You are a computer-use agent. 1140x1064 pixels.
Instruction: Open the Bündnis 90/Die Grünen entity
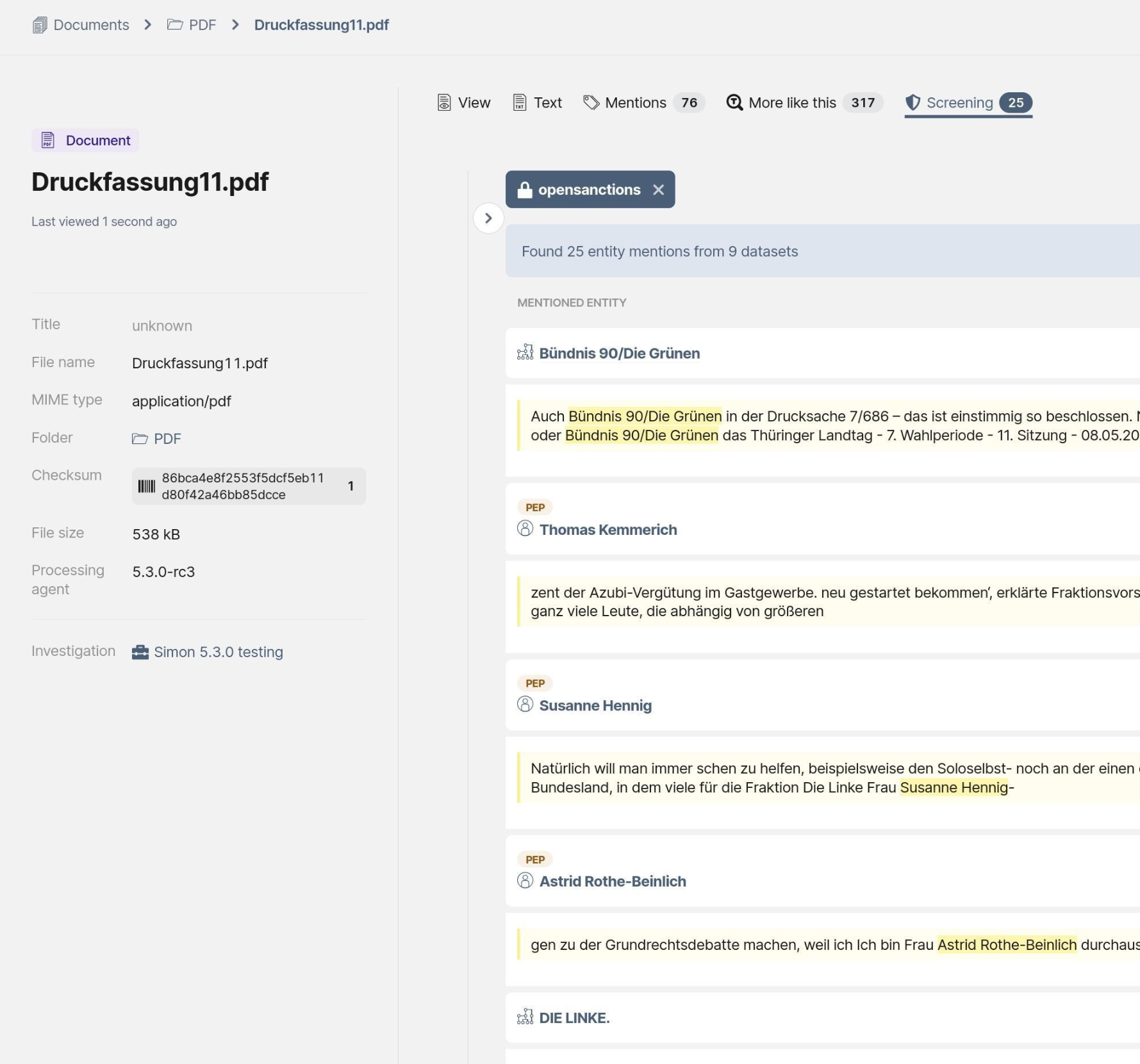click(619, 354)
